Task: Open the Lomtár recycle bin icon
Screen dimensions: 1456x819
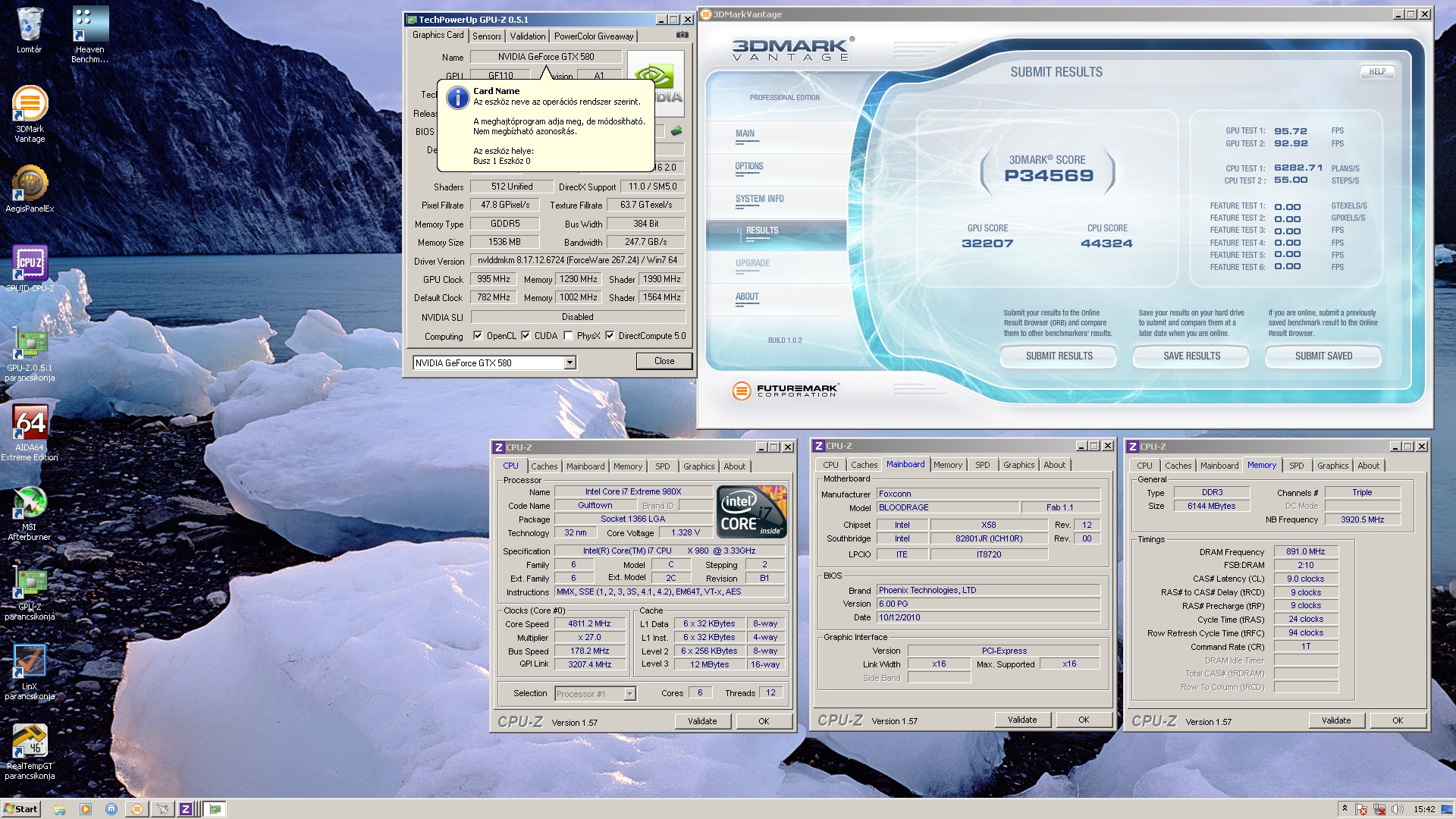Action: (x=29, y=30)
